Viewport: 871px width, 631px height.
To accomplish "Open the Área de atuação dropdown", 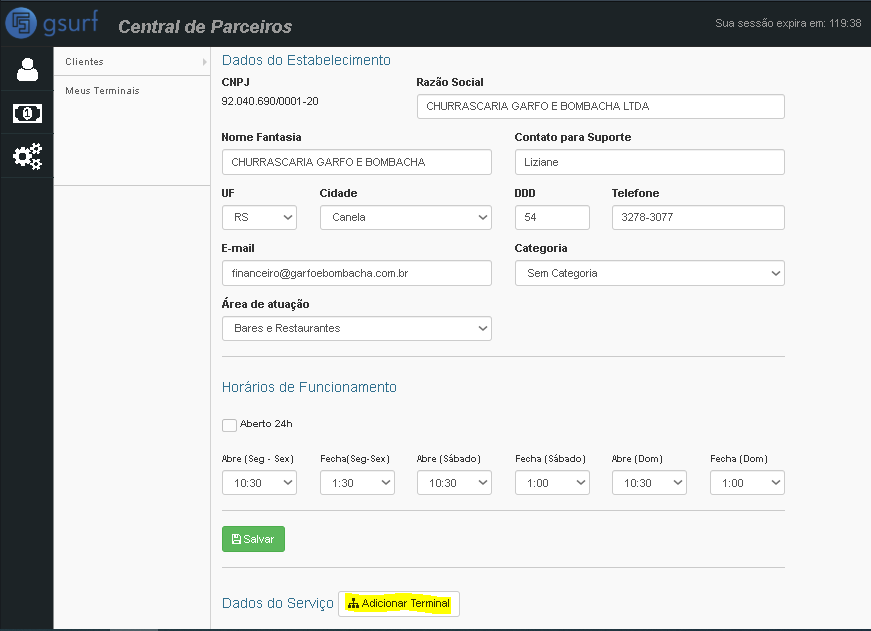I will (x=357, y=328).
